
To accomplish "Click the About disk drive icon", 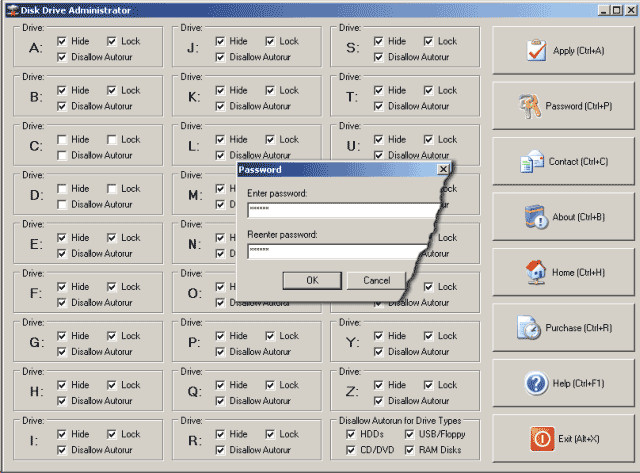I will click(536, 216).
